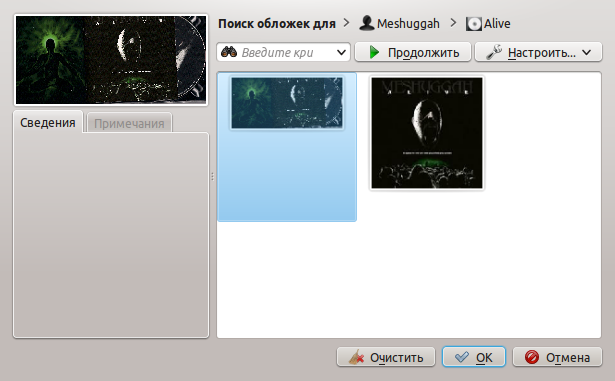
Task: Select the wide triptych cover thumbnail
Action: pos(287,103)
